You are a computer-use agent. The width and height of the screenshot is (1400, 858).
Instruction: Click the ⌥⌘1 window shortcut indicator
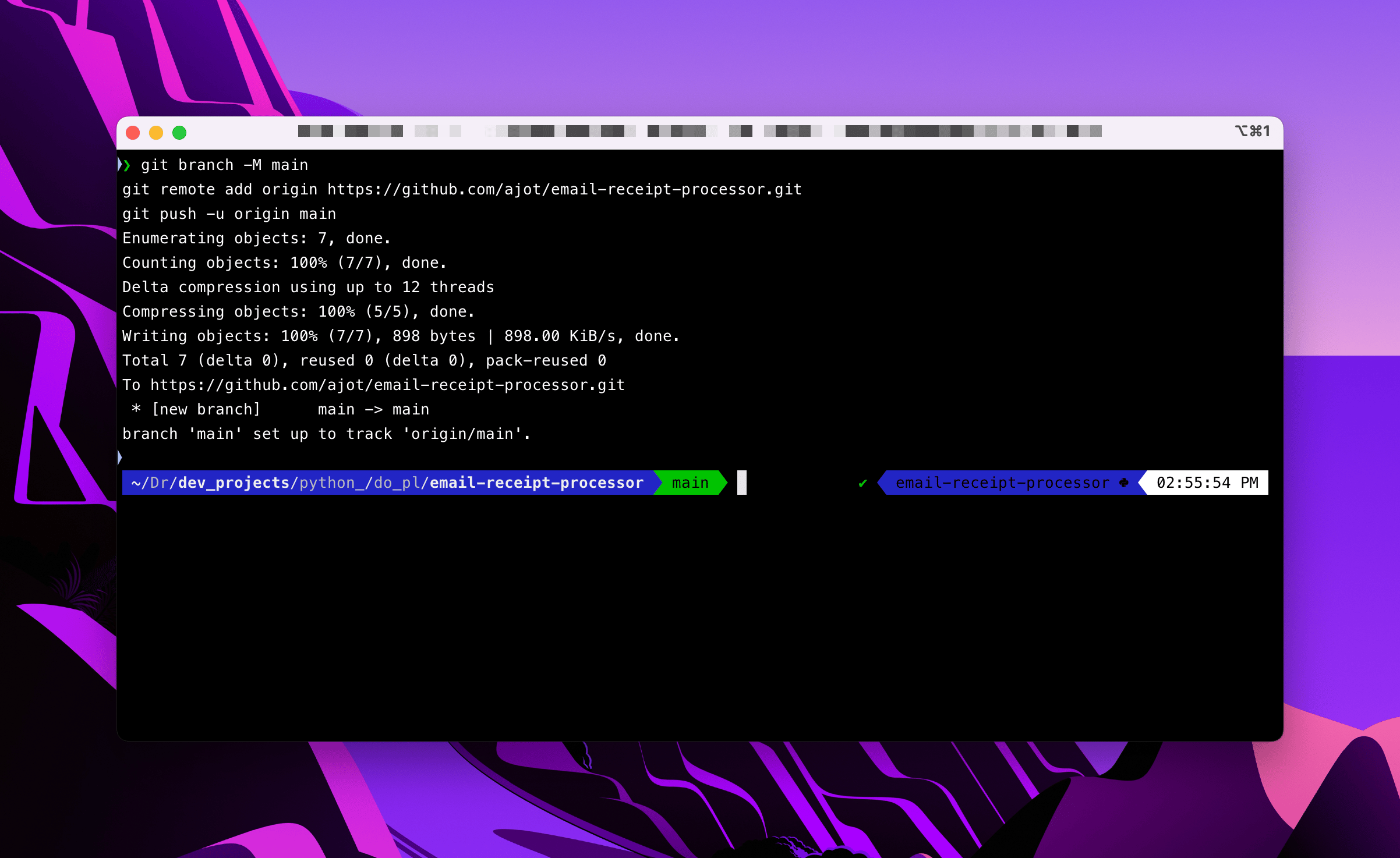click(x=1253, y=131)
